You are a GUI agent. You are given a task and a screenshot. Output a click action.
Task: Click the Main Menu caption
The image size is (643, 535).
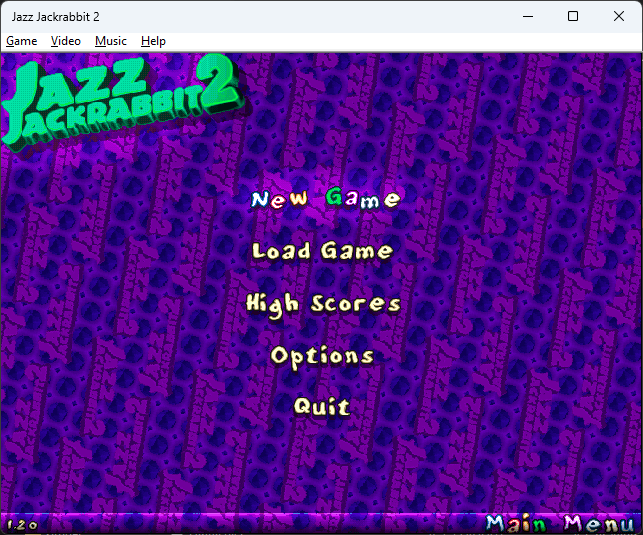click(x=560, y=524)
